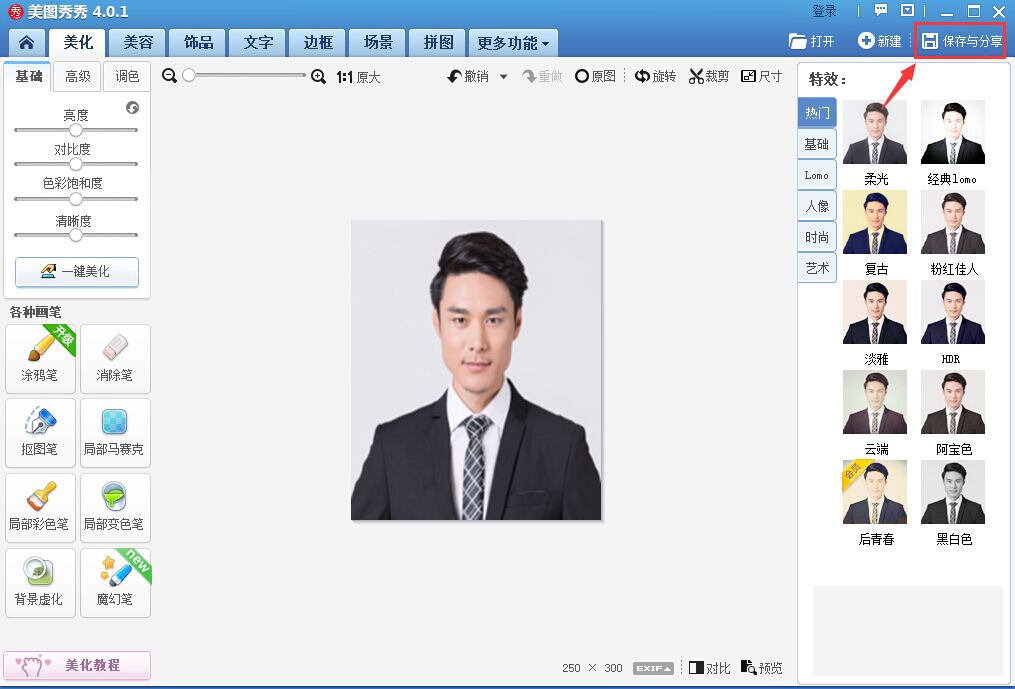Choose the 背景虚化 background blur tool

tap(40, 582)
